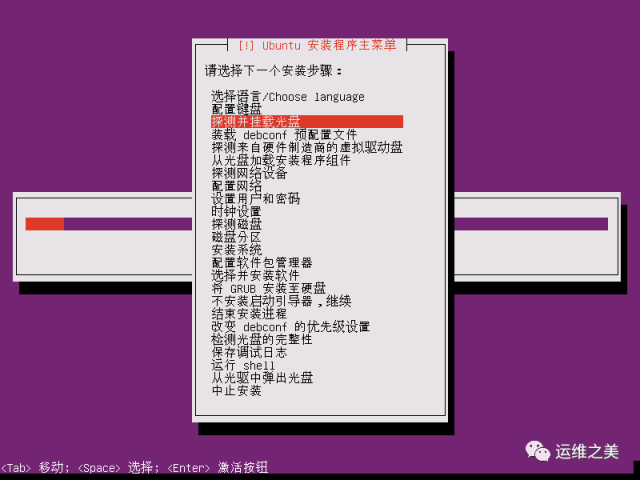Pick the 安装系统 entry

236,249
